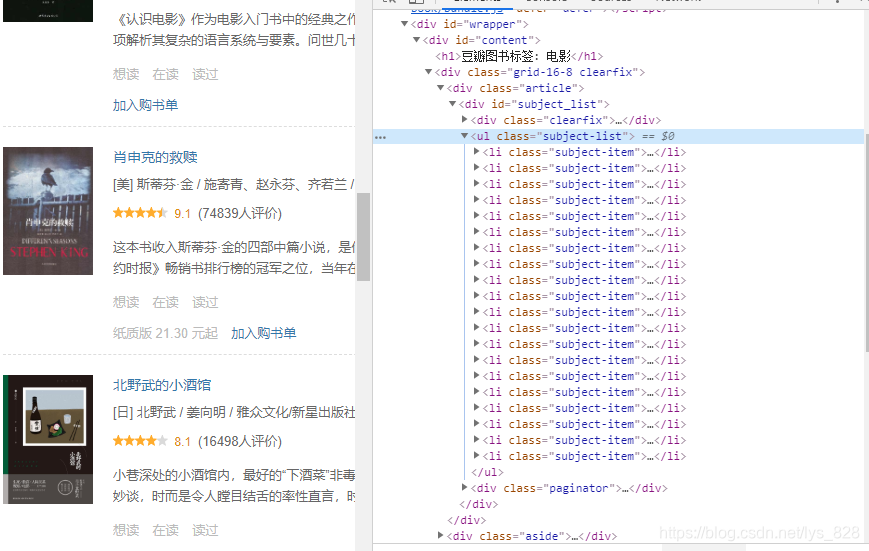Mark 肖申克的救赎 as 想读

point(126,302)
